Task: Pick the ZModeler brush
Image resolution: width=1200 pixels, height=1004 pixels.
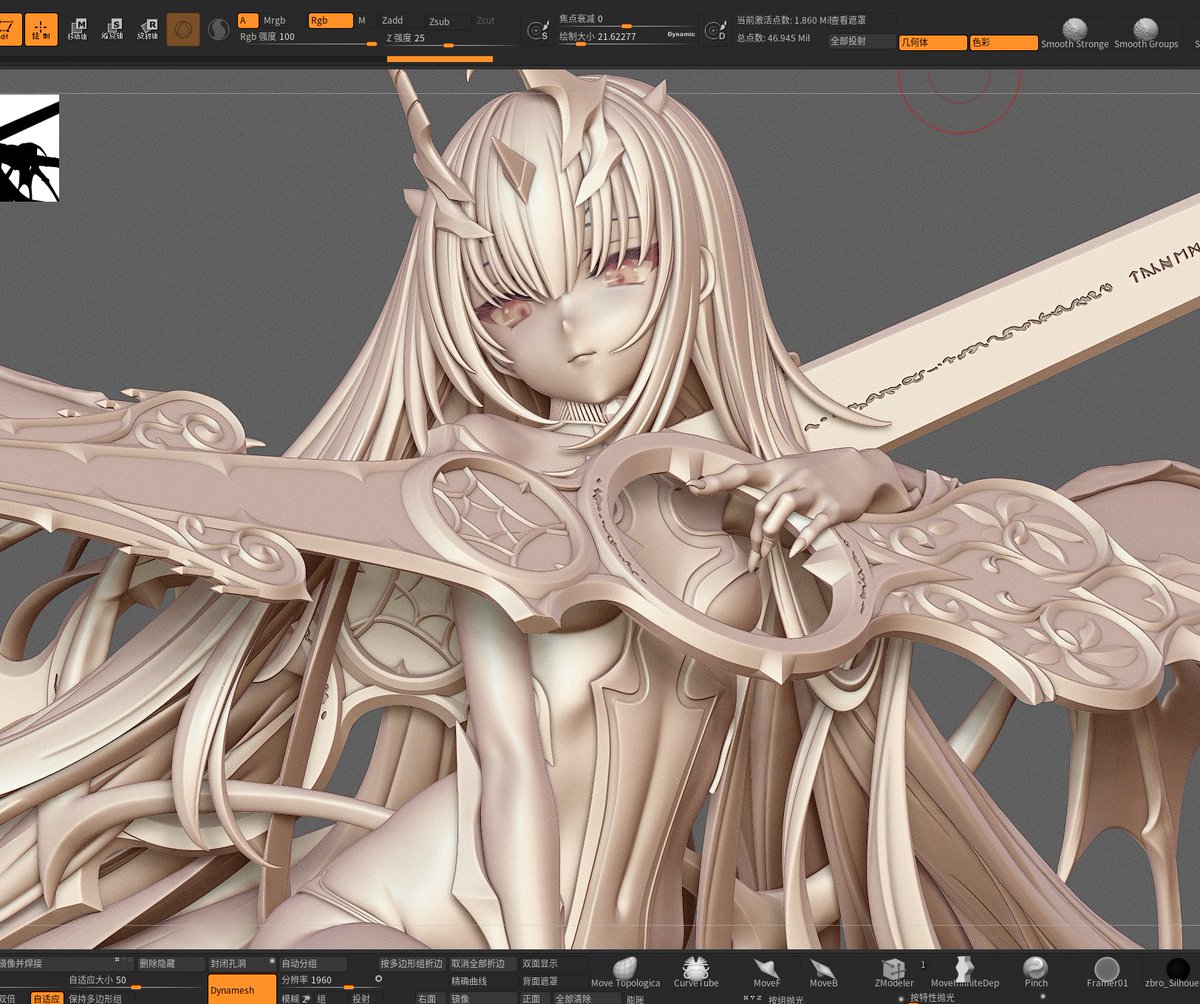Action: click(894, 972)
